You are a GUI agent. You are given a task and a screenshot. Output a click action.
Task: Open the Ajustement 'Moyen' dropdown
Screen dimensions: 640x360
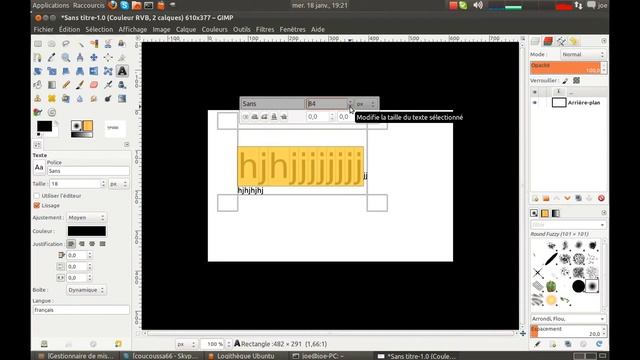click(86, 218)
